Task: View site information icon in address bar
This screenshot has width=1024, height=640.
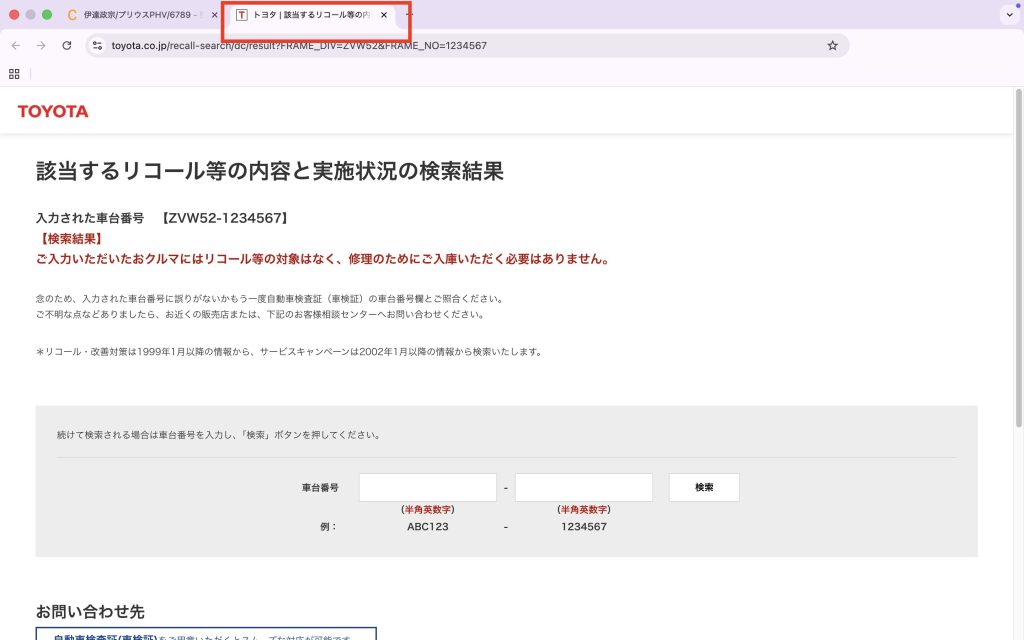Action: [97, 45]
